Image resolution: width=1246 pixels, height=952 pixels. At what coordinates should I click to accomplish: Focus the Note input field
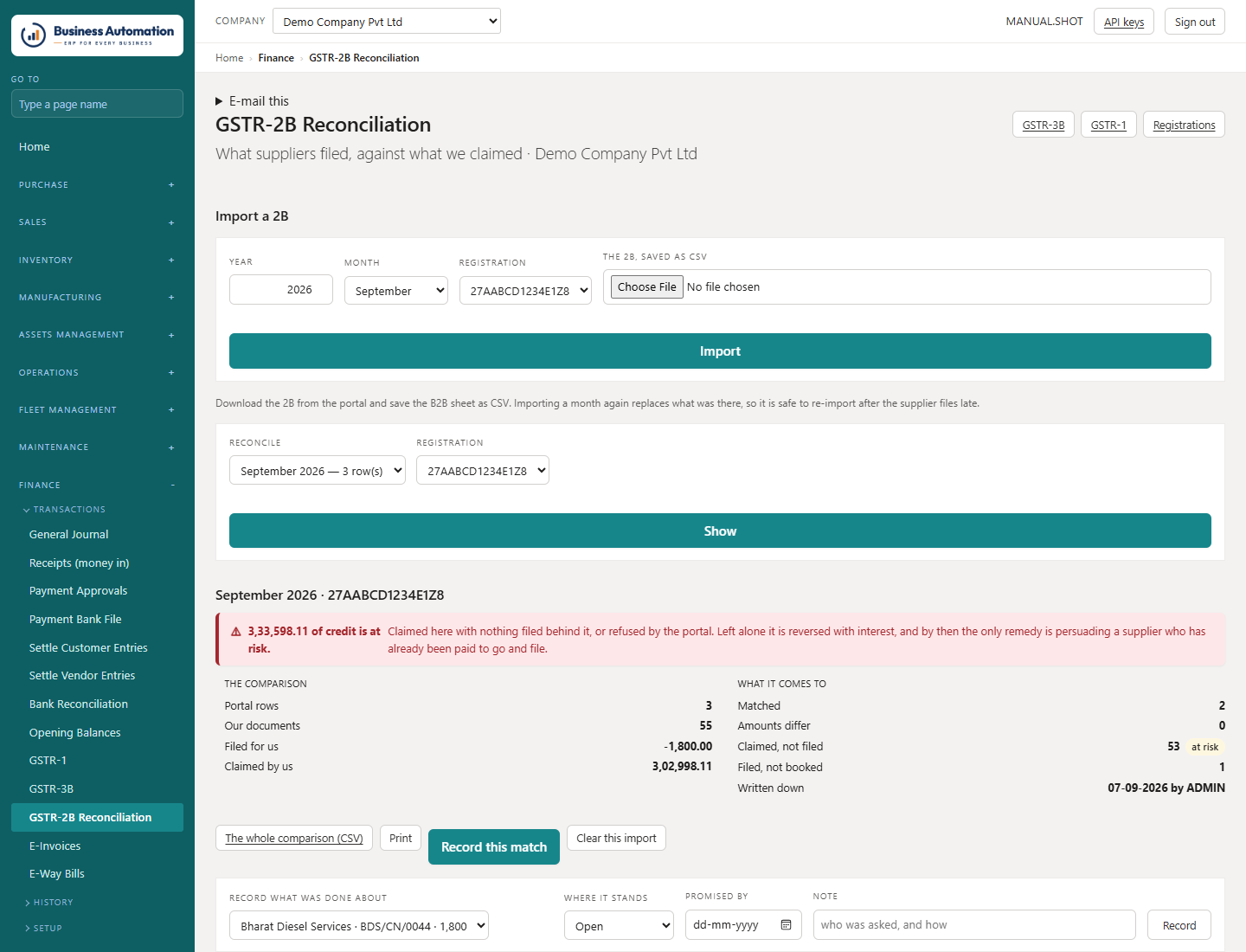click(x=974, y=924)
